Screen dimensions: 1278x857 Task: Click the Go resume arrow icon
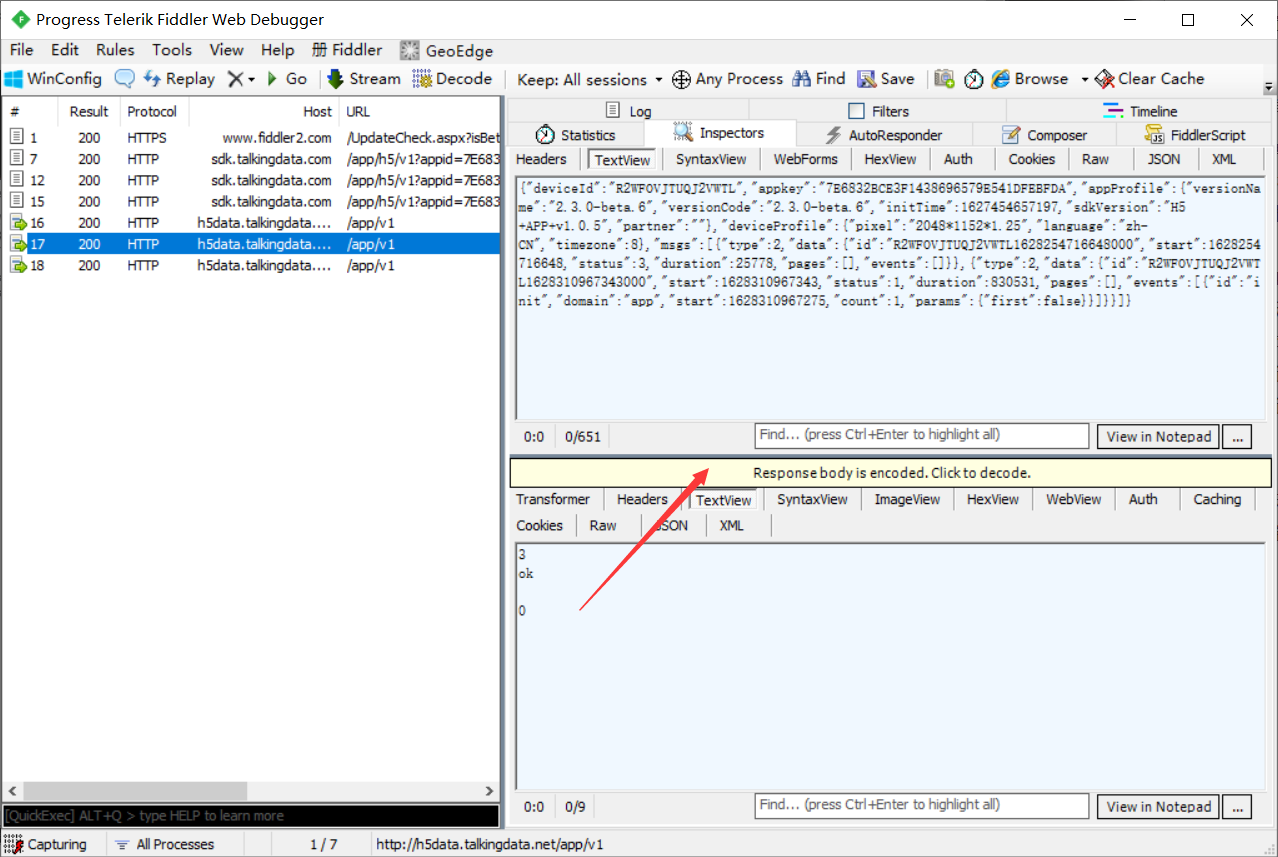click(x=272, y=79)
